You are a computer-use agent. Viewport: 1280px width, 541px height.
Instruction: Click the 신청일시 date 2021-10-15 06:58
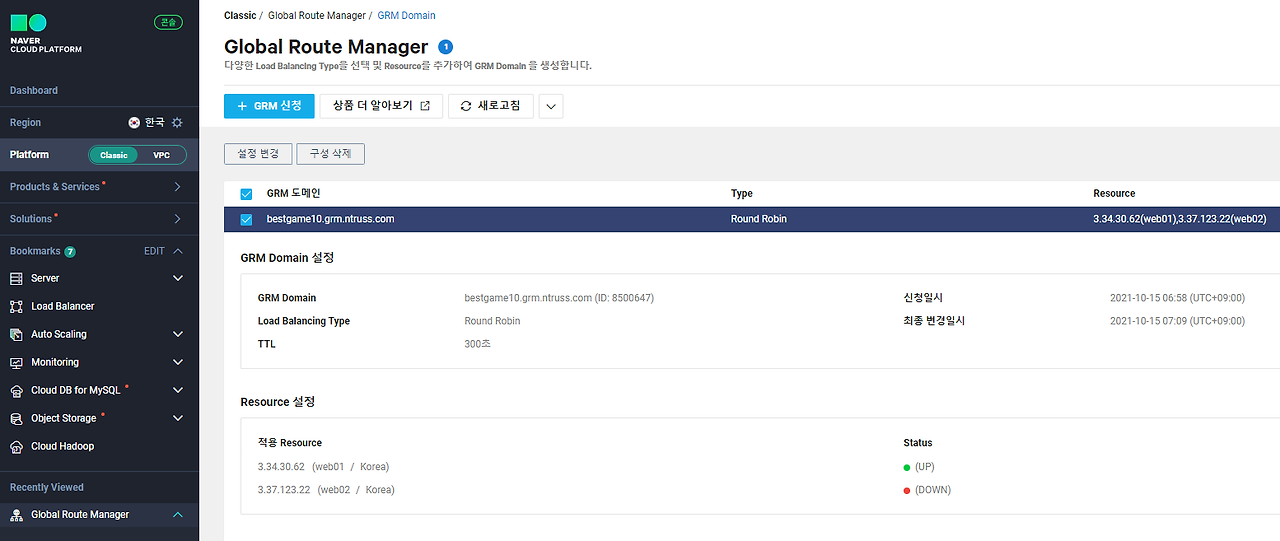click(1177, 298)
